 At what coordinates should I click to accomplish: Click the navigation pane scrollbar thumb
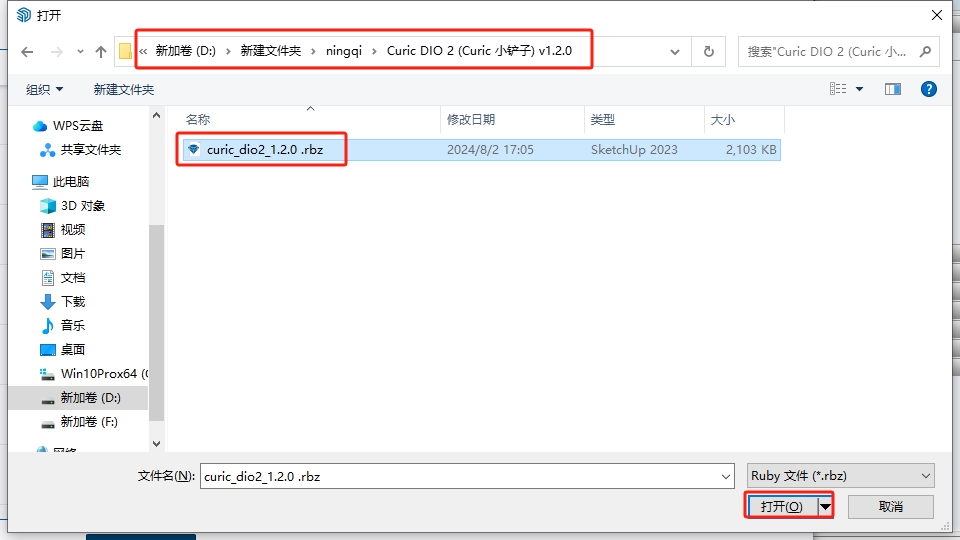click(x=156, y=323)
